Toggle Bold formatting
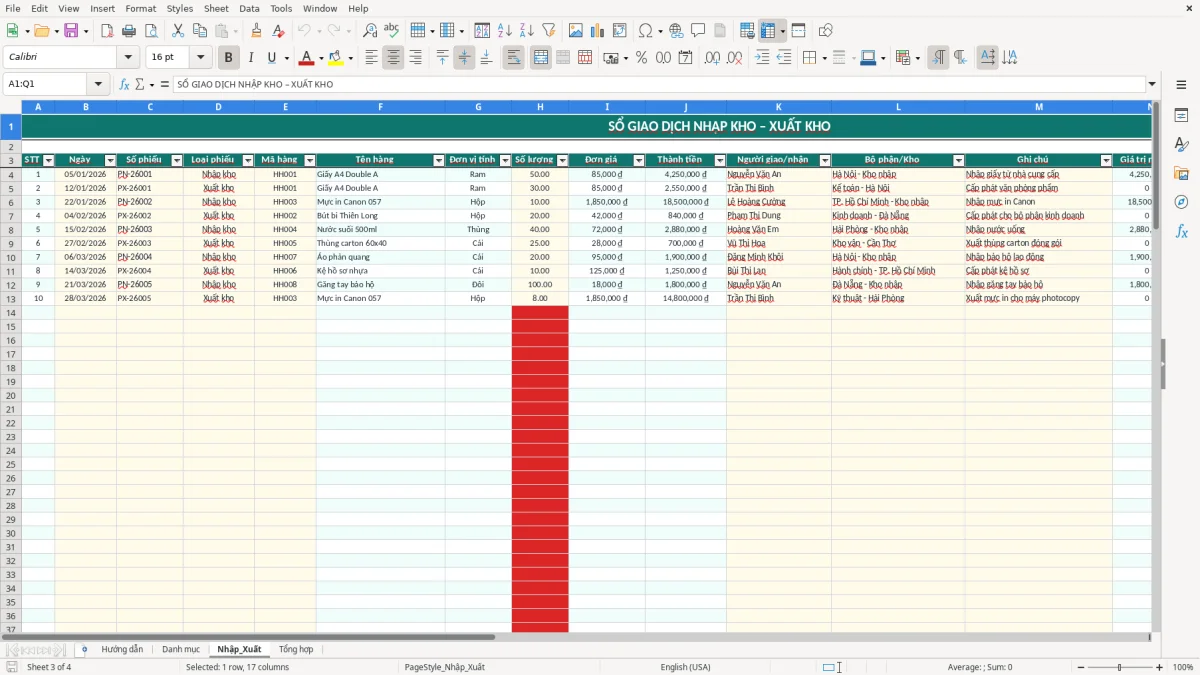Image resolution: width=1200 pixels, height=675 pixels. [x=228, y=58]
